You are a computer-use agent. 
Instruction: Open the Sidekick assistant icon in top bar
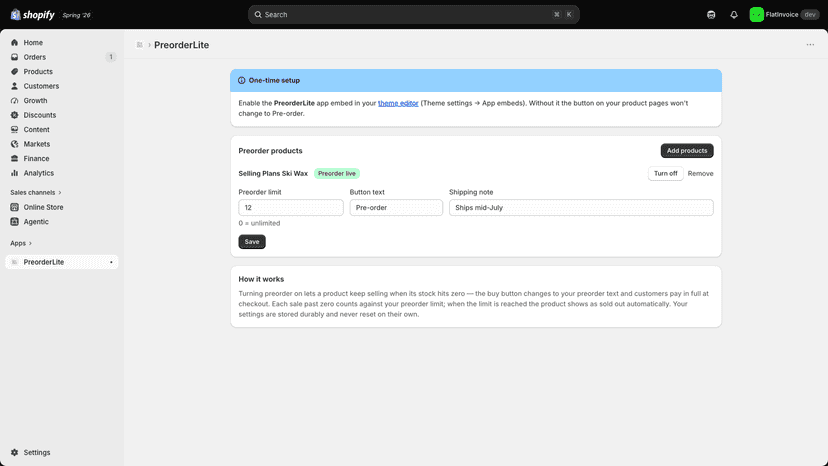pyautogui.click(x=711, y=15)
